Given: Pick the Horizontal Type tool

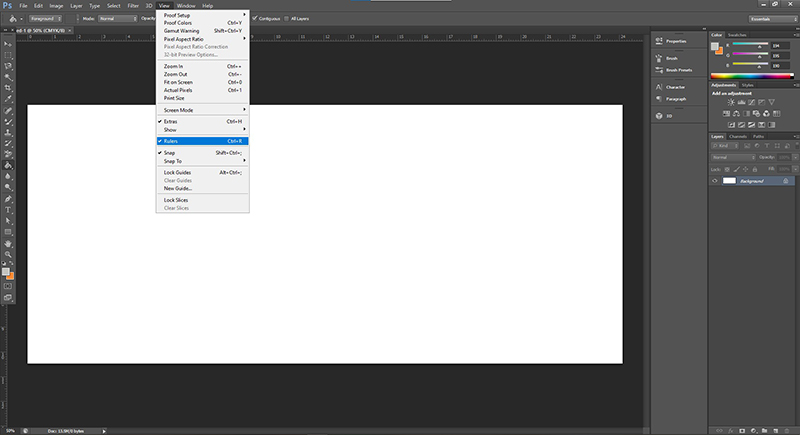Looking at the screenshot, I should (x=7, y=210).
